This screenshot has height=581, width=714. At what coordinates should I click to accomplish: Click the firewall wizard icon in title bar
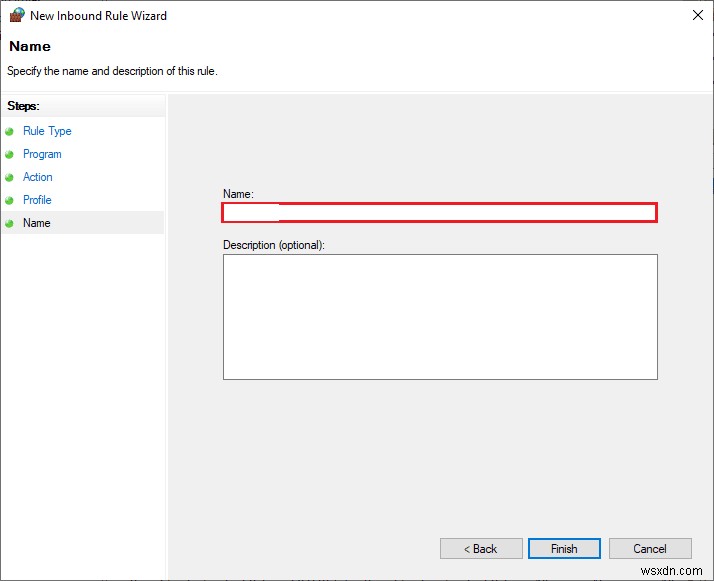pyautogui.click(x=16, y=16)
